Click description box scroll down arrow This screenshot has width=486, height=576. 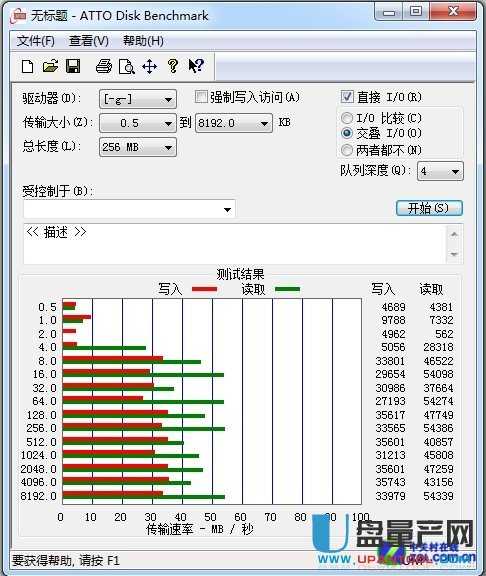coord(454,254)
